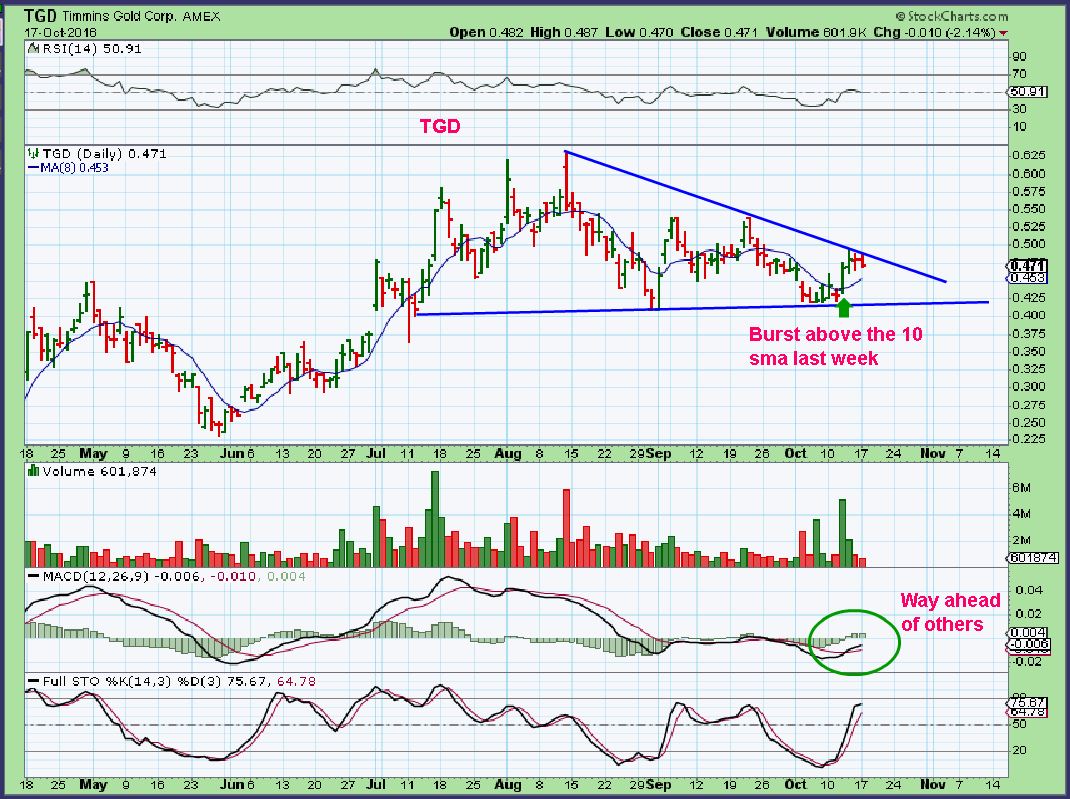Click the blue MA(8) legend line marker
Viewport: 1070px width, 799px height.
point(33,168)
